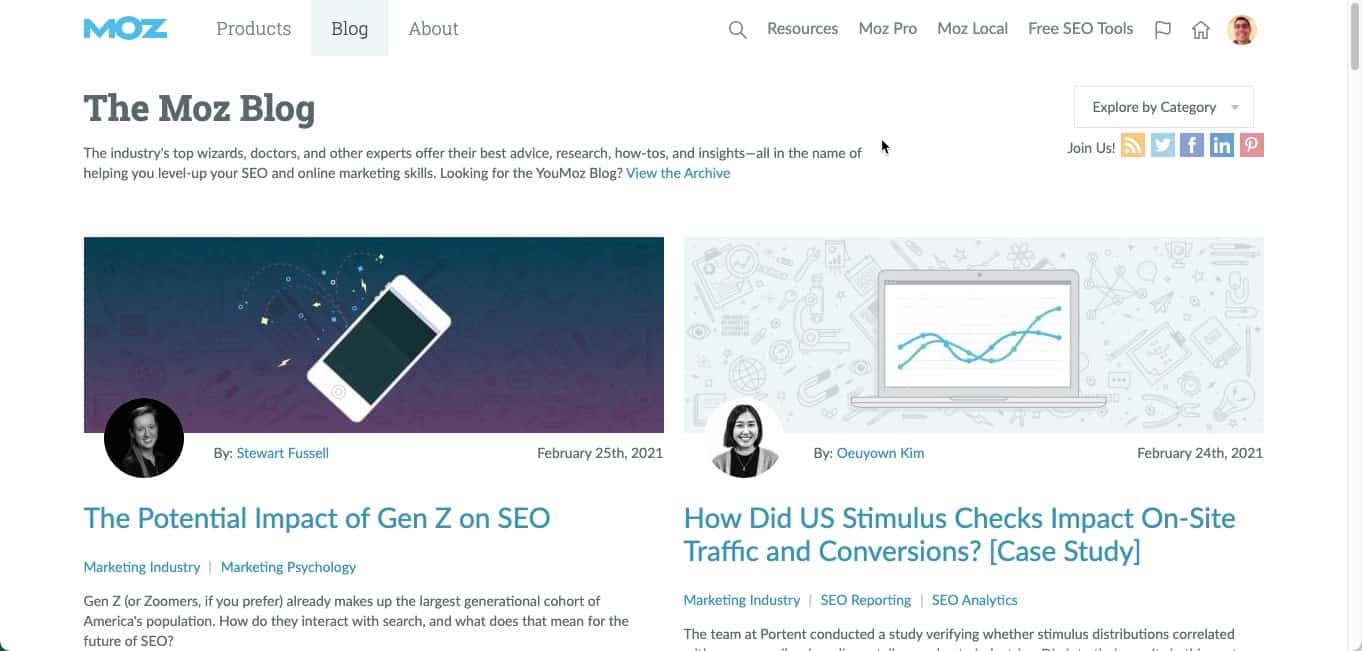The image size is (1362, 651).
Task: Open Moz's Twitter page
Action: 1161,144
